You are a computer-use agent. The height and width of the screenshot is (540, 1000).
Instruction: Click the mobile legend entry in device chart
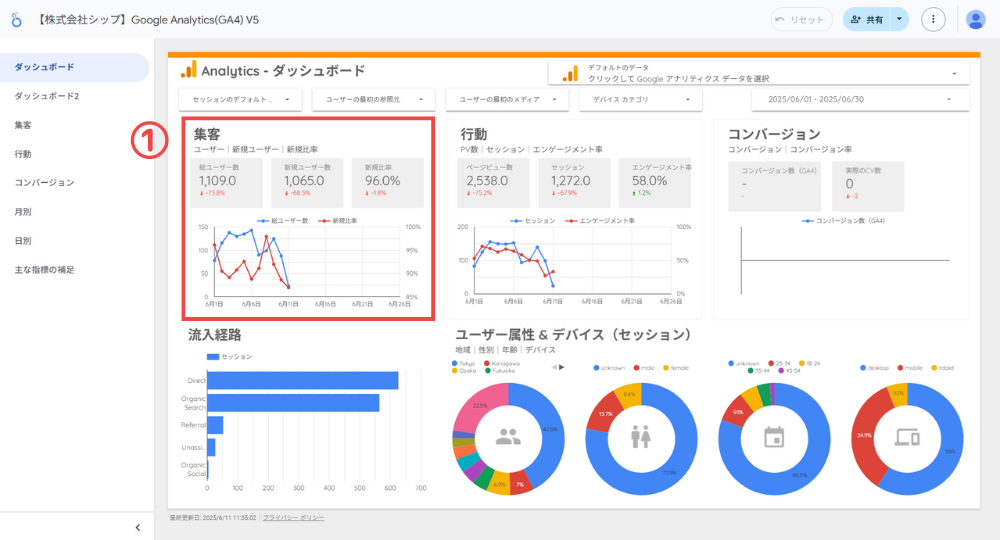tap(910, 368)
